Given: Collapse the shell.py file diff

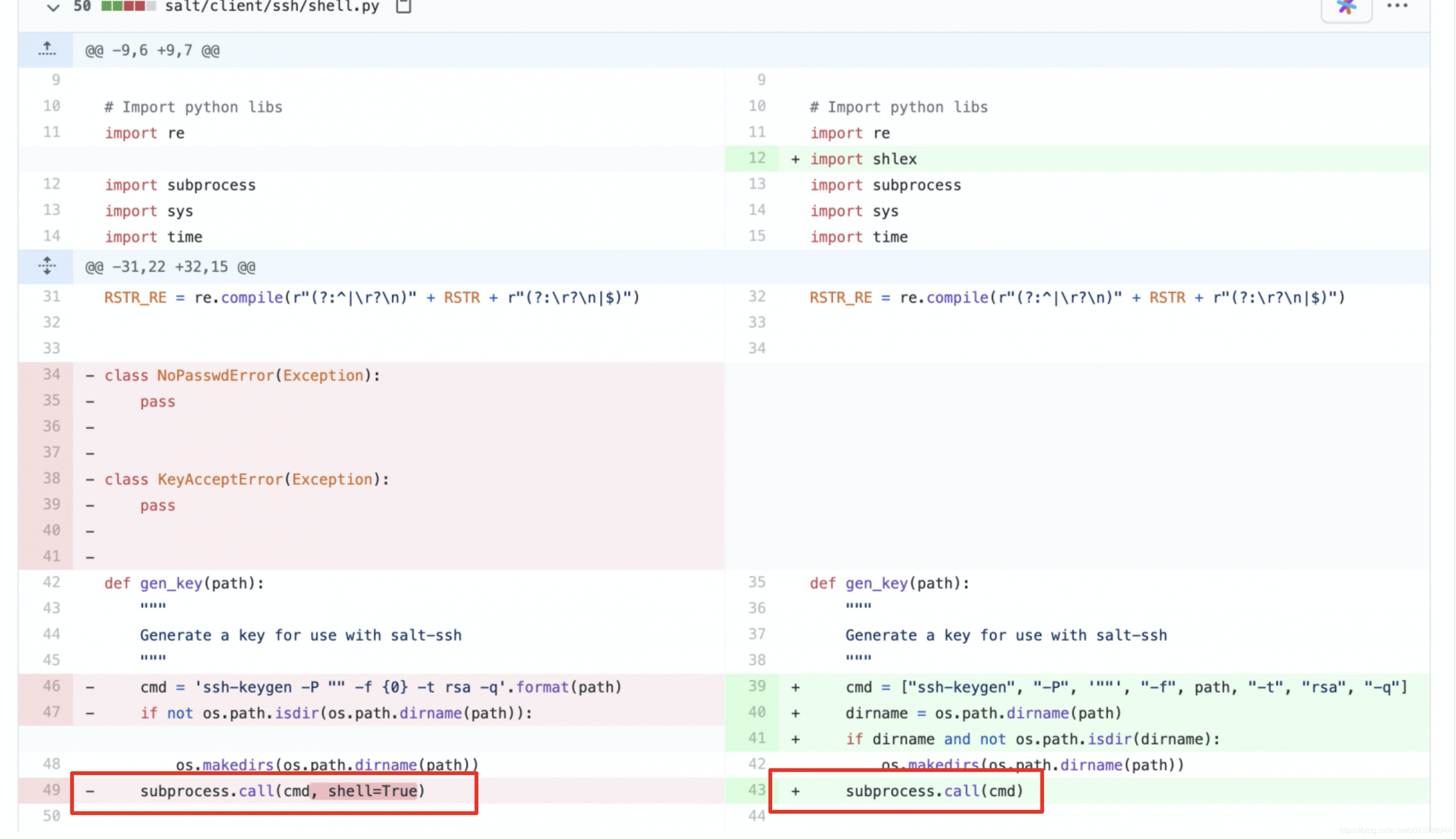Looking at the screenshot, I should tap(53, 8).
